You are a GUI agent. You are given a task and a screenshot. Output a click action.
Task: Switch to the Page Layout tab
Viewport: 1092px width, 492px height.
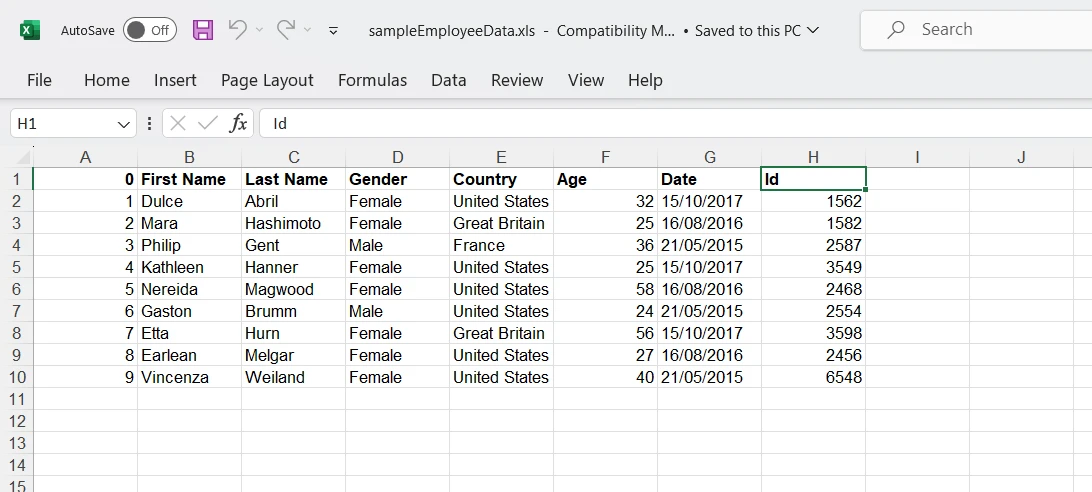(267, 80)
